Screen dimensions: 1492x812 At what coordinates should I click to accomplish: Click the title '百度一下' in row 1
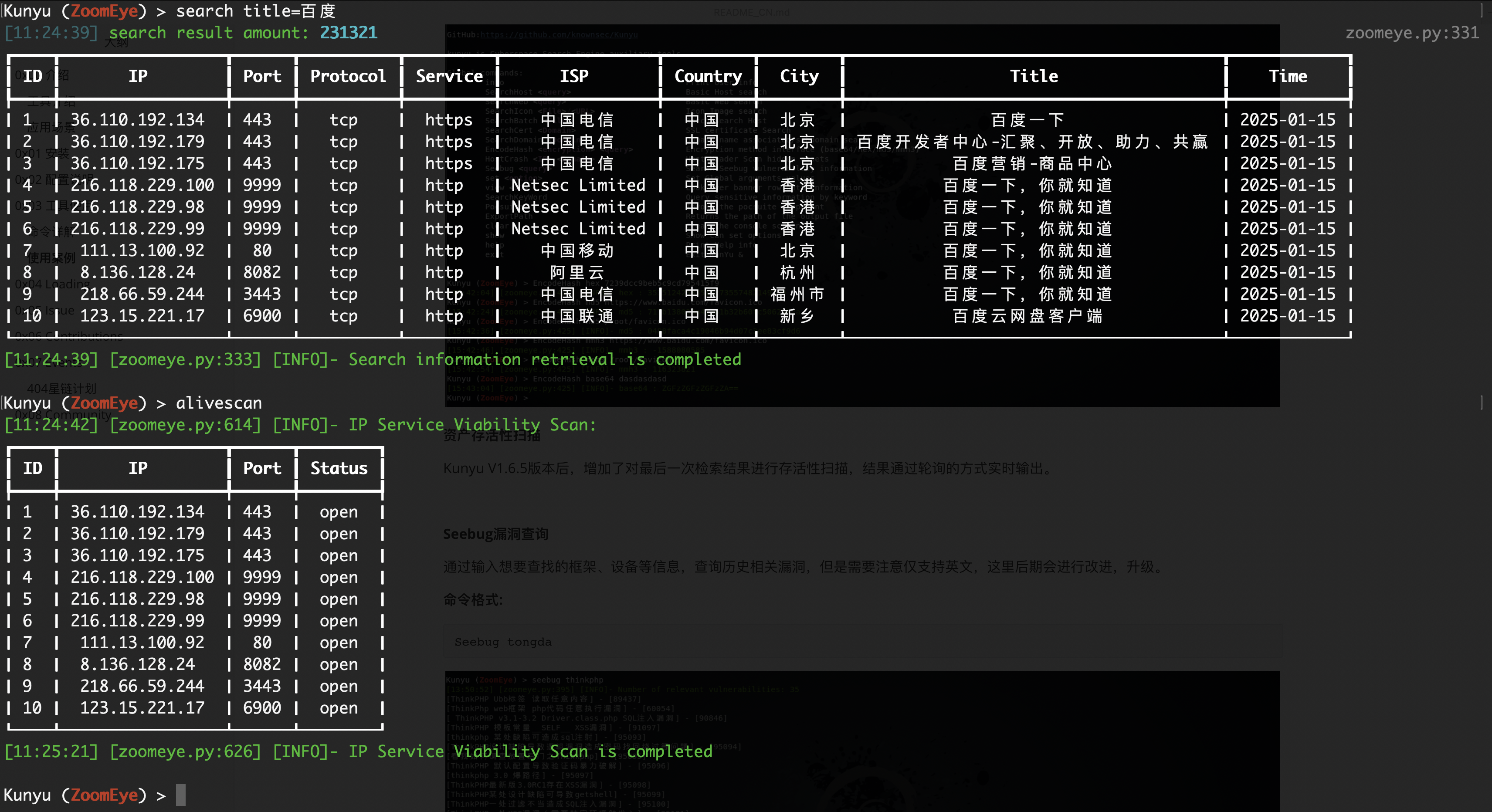click(1027, 119)
